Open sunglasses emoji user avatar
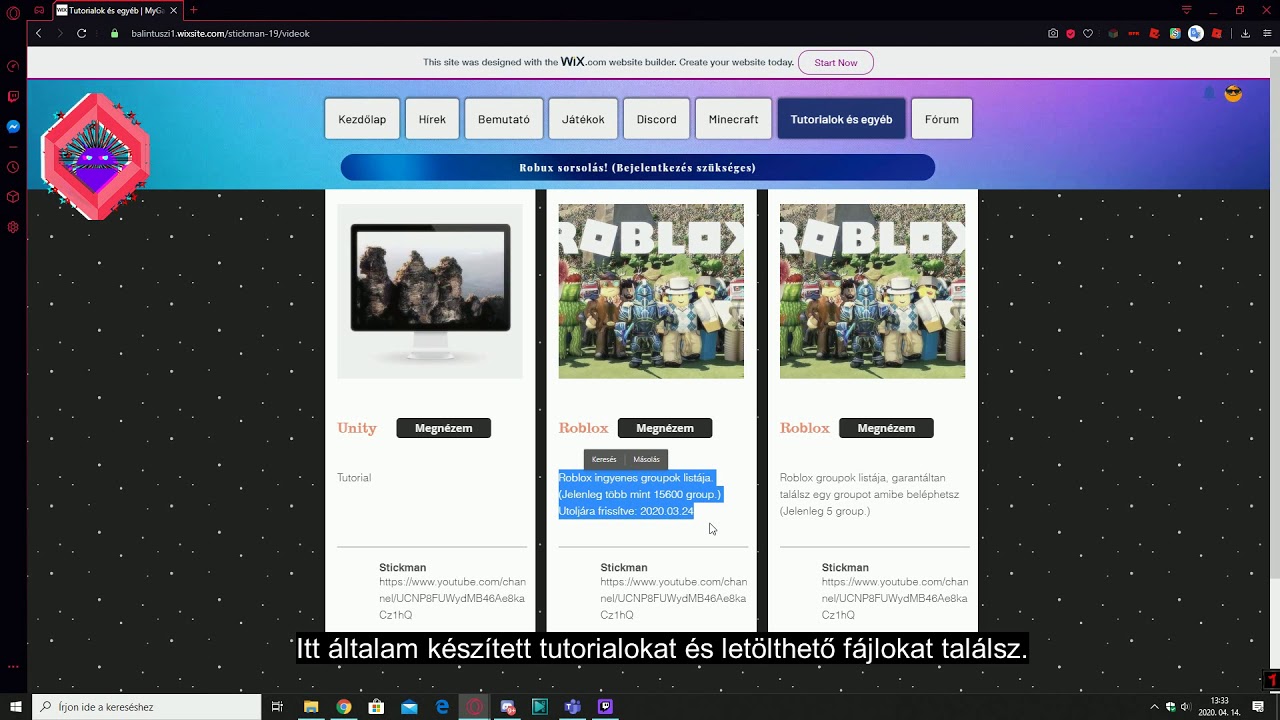 pyautogui.click(x=1233, y=93)
